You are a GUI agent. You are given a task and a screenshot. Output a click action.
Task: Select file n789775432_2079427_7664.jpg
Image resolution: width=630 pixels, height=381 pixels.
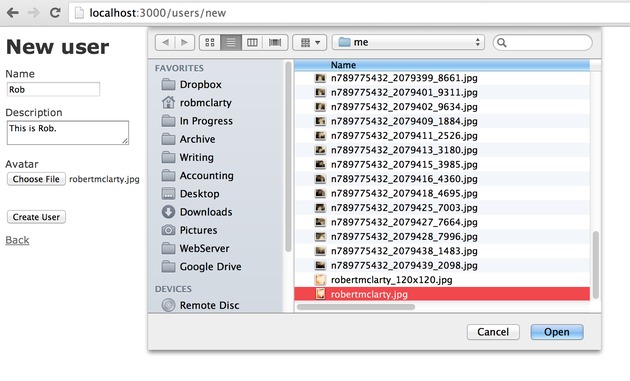(x=442, y=222)
